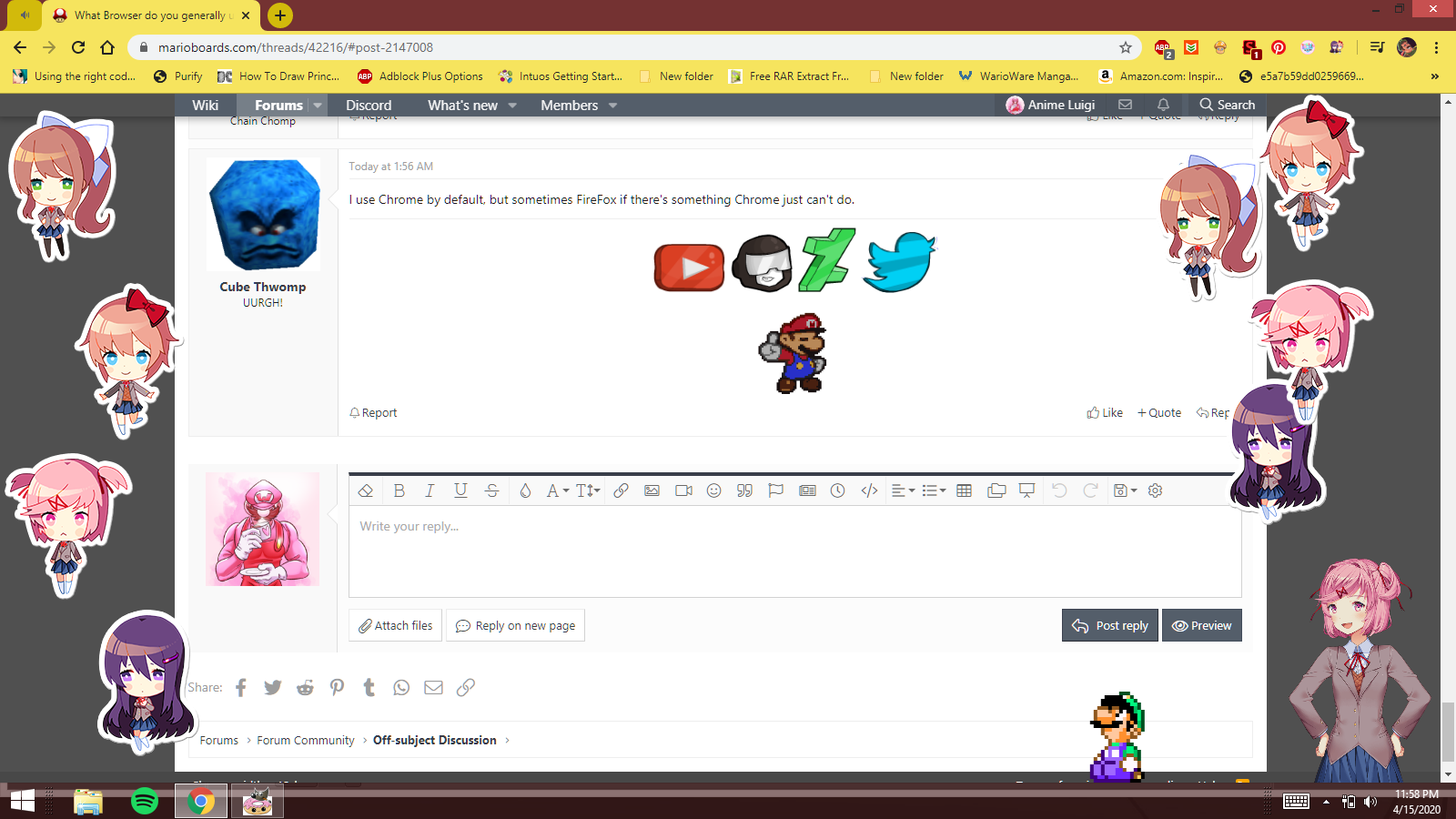Share thread on Reddit
Image resolution: width=1456 pixels, height=819 pixels.
305,687
